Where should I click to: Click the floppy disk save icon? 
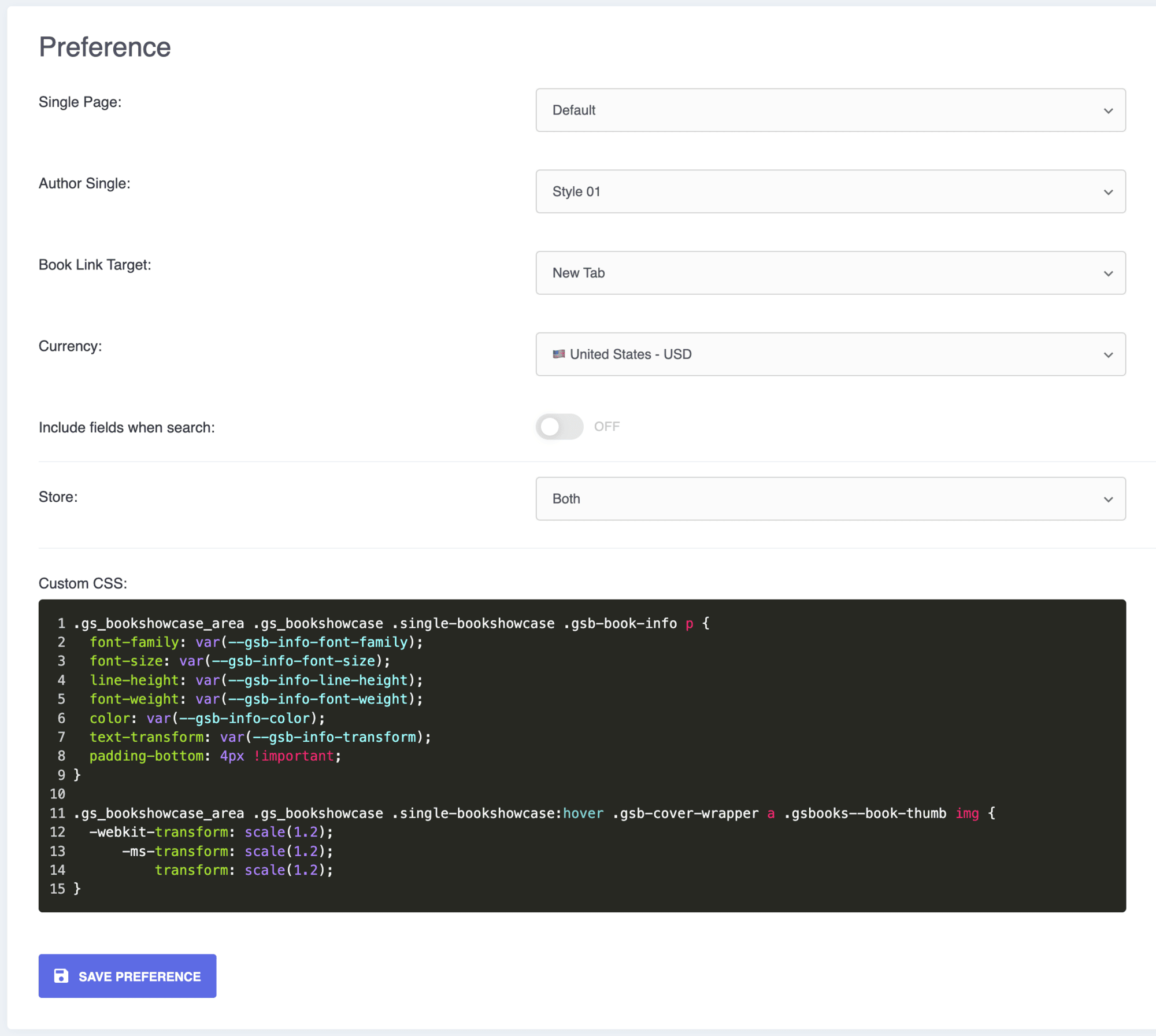[61, 976]
